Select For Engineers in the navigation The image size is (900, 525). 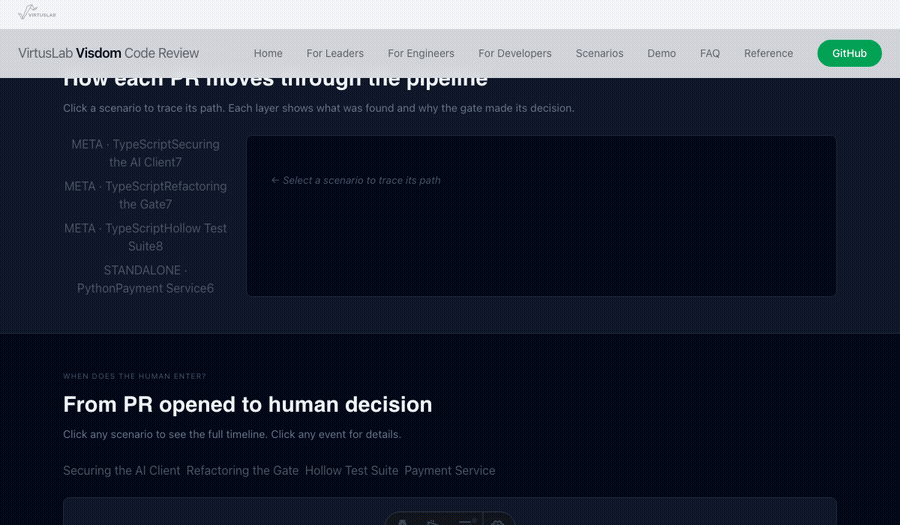pos(421,53)
